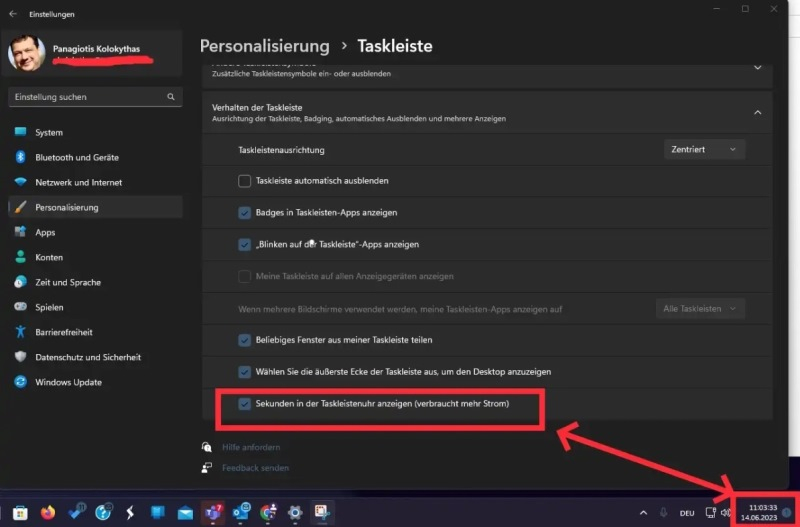Show hidden system tray icons chevron
Viewport: 800px width, 527px height.
[641, 512]
